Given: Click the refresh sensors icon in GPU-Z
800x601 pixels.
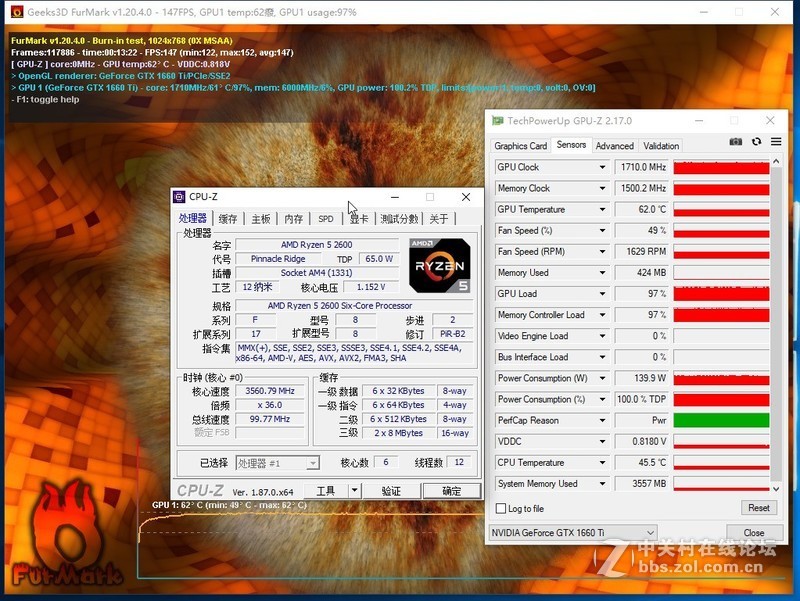Looking at the screenshot, I should click(756, 141).
